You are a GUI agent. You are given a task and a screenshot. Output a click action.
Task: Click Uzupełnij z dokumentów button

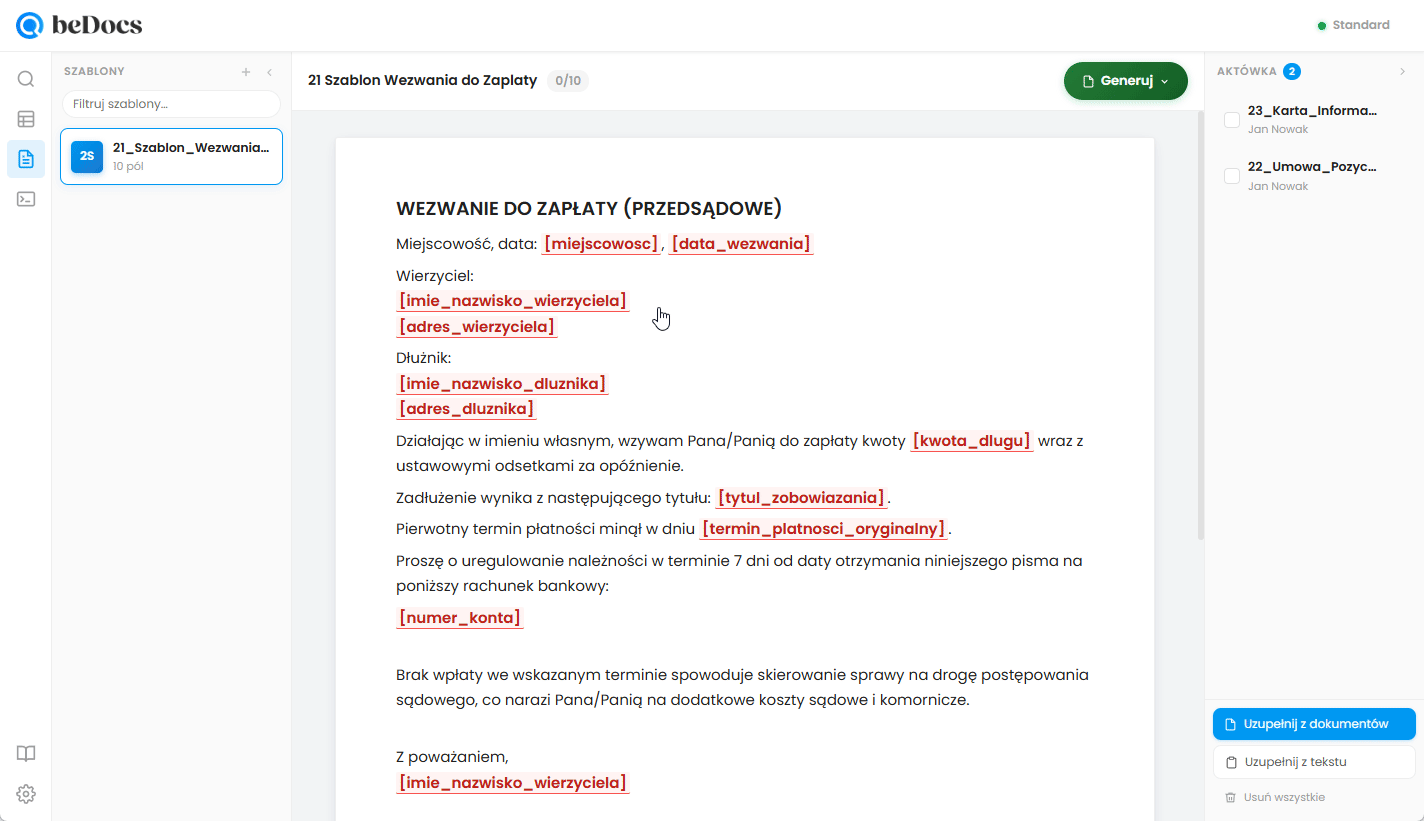1314,724
